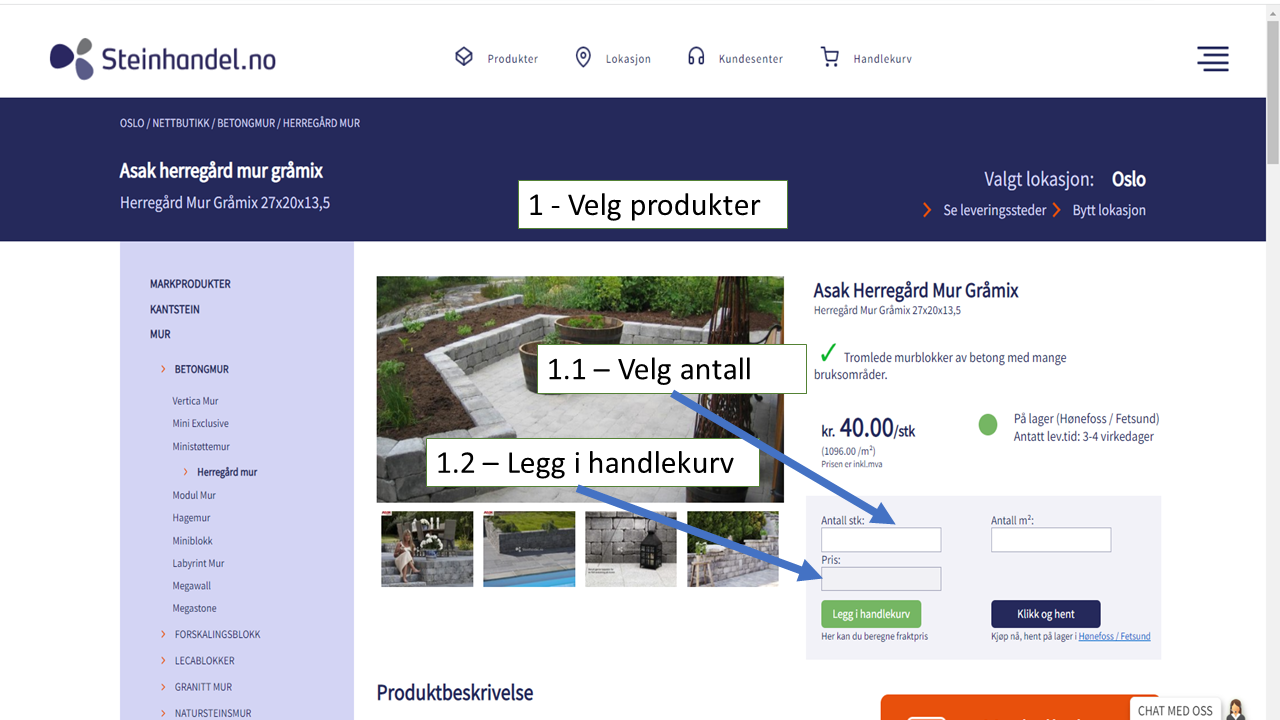The height and width of the screenshot is (720, 1280).
Task: Click Her kan du beregne fraktpris
Action: coord(874,636)
